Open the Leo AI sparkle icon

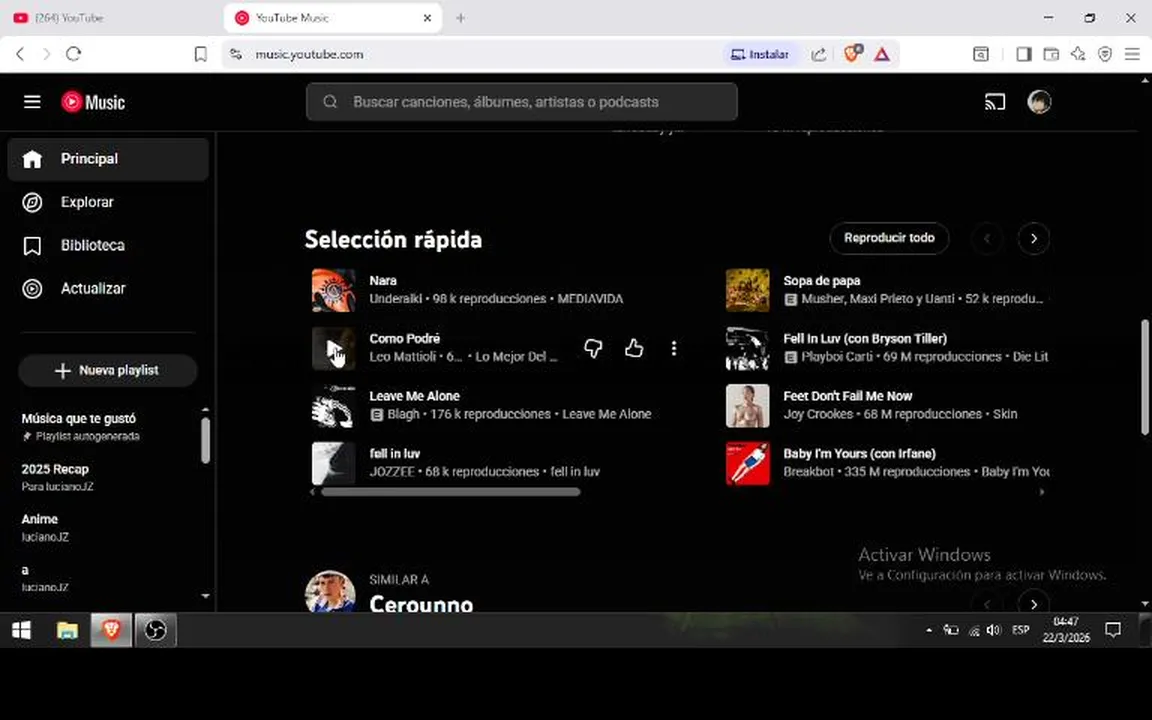pyautogui.click(x=1078, y=54)
